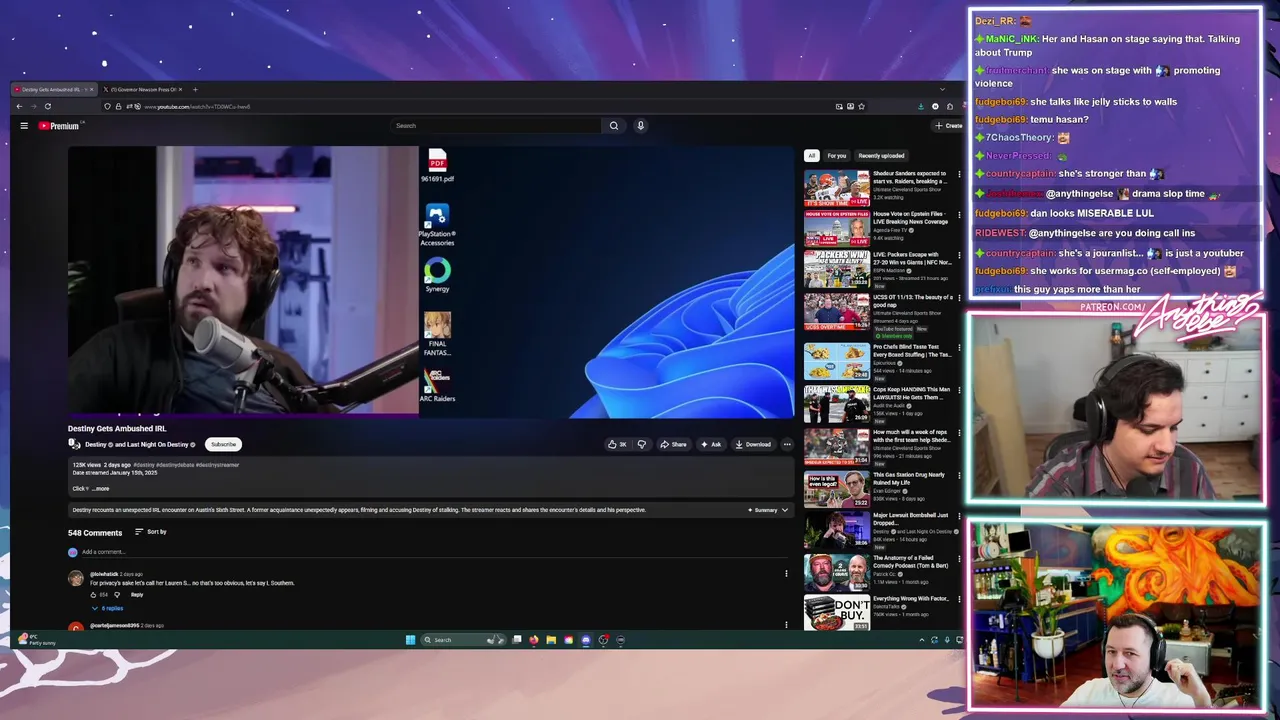The height and width of the screenshot is (720, 1280).
Task: Subscribe to the Destiny channel
Action: point(223,444)
